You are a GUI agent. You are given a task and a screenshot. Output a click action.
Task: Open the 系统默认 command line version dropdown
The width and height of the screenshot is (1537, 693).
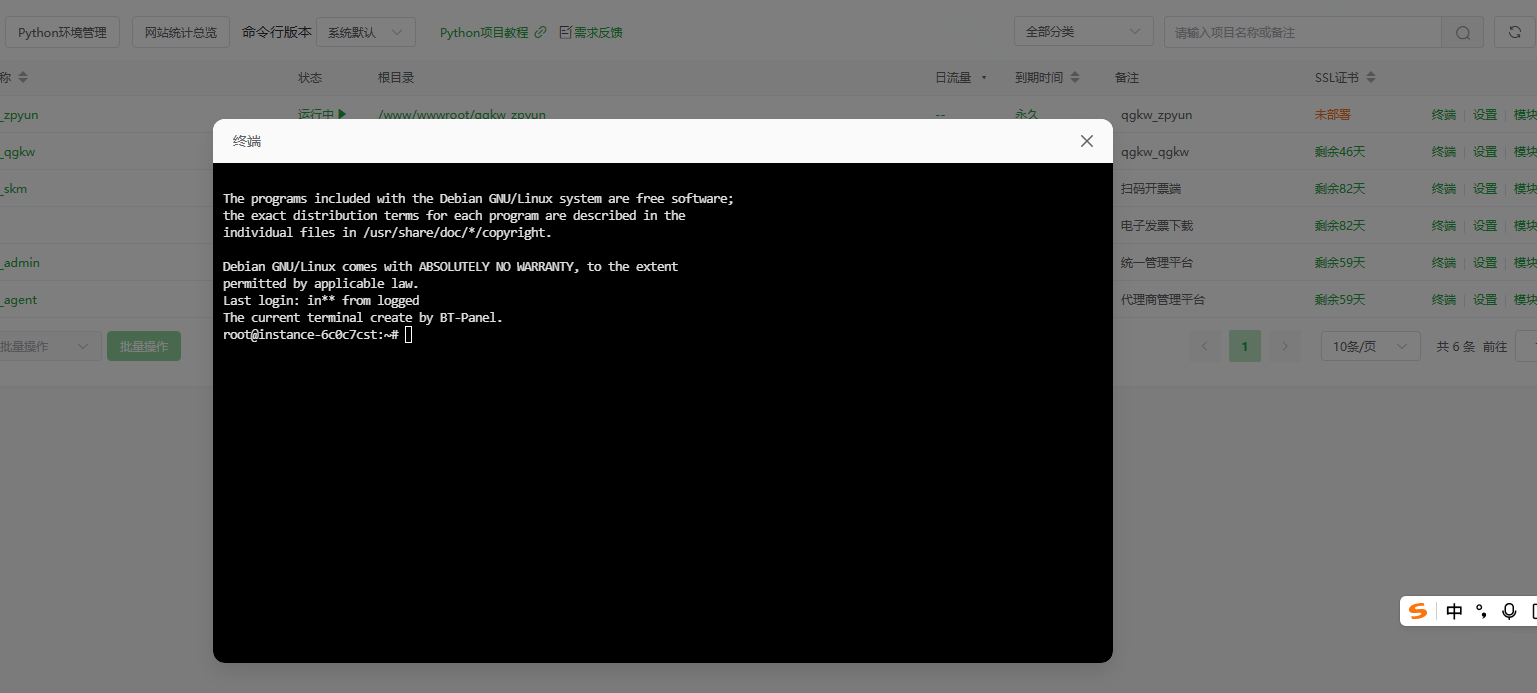366,32
